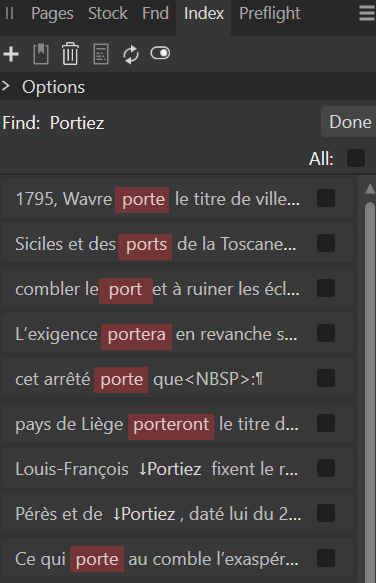The image size is (376, 583).
Task: Check box for 'Siciles et des ports' result
Action: pos(326,243)
